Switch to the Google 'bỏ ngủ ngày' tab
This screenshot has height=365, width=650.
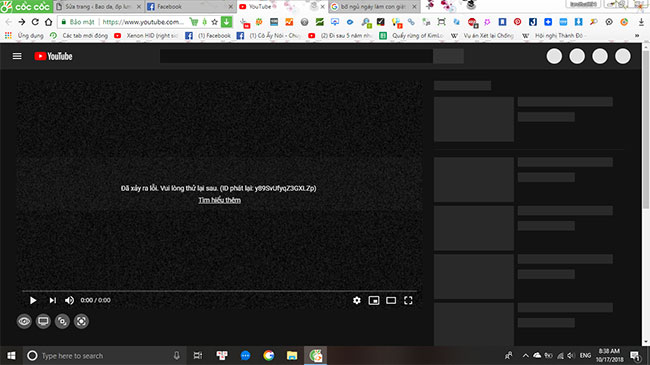(x=374, y=7)
